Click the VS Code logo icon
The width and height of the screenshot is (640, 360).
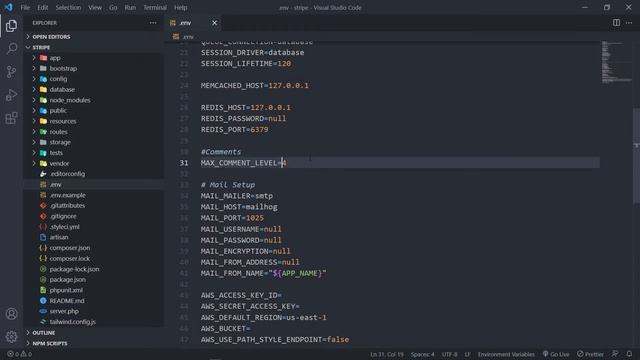9,7
